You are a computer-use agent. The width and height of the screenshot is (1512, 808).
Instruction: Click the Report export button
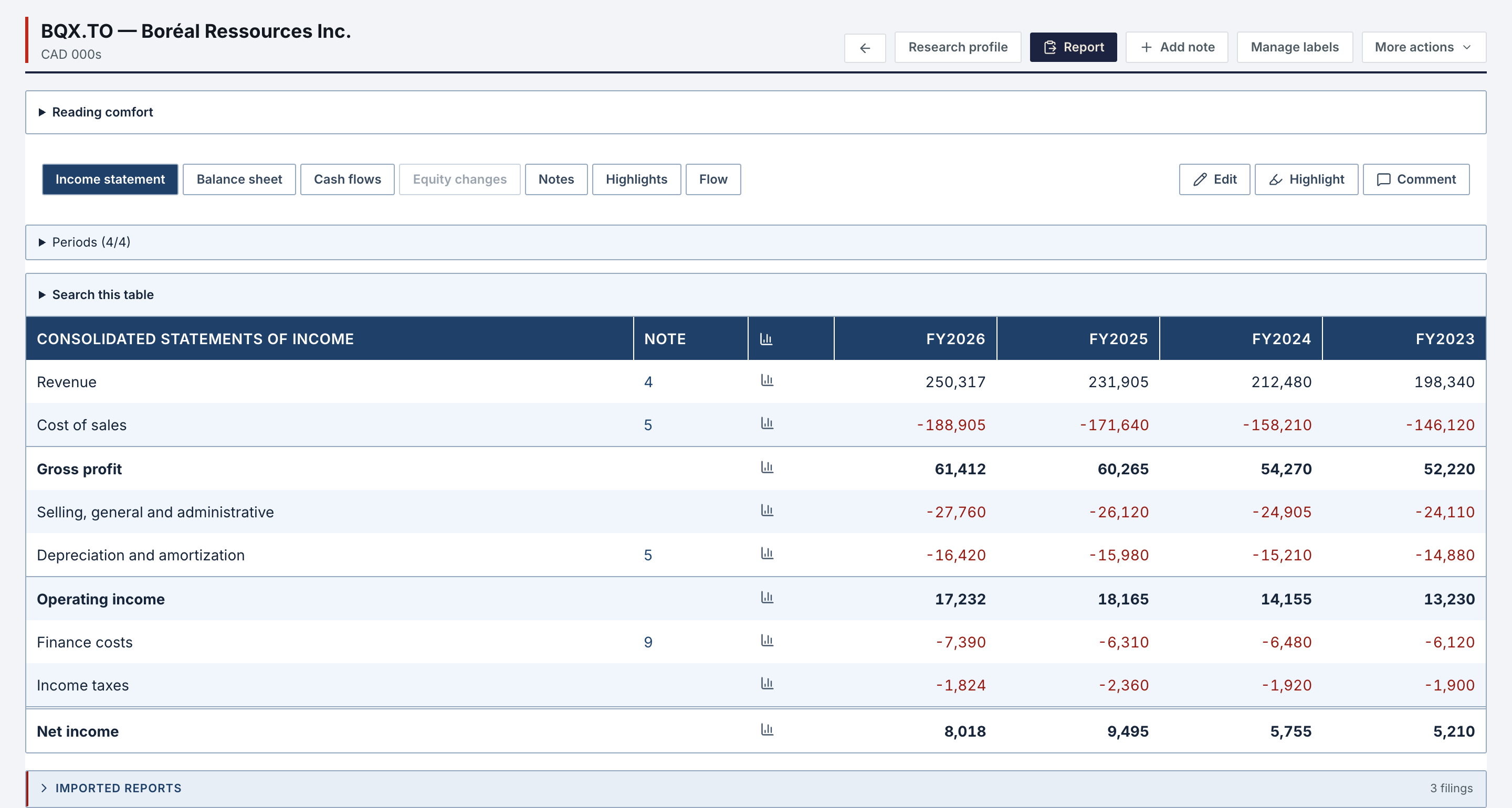pos(1073,48)
